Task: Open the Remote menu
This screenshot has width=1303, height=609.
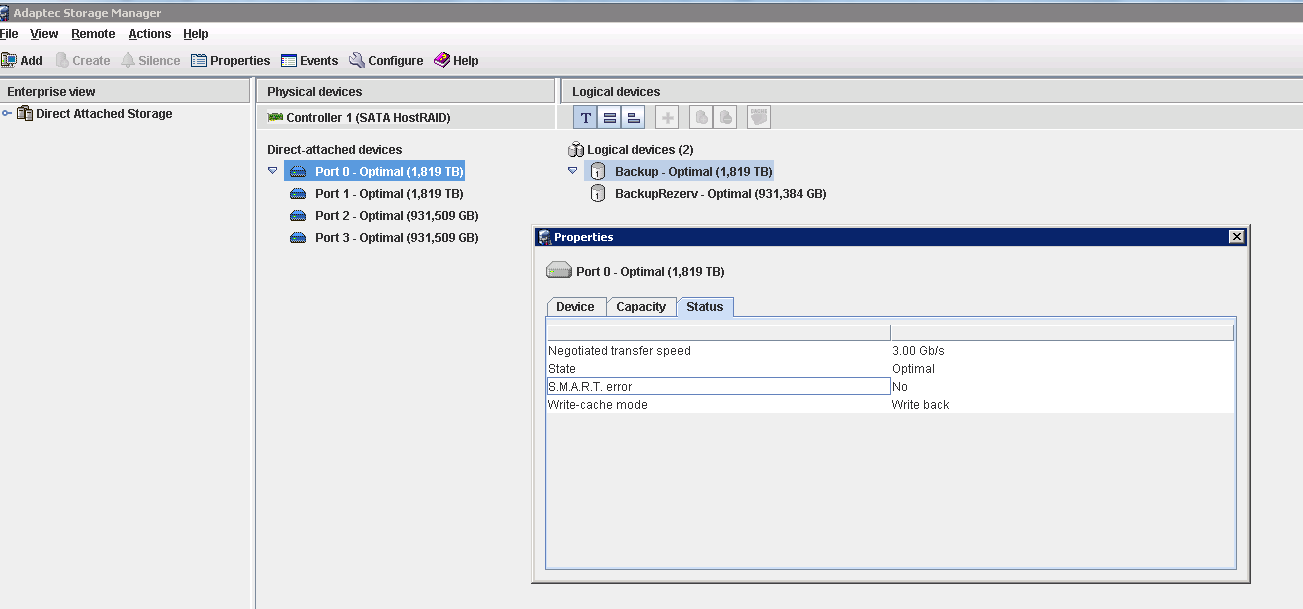Action: pyautogui.click(x=93, y=34)
